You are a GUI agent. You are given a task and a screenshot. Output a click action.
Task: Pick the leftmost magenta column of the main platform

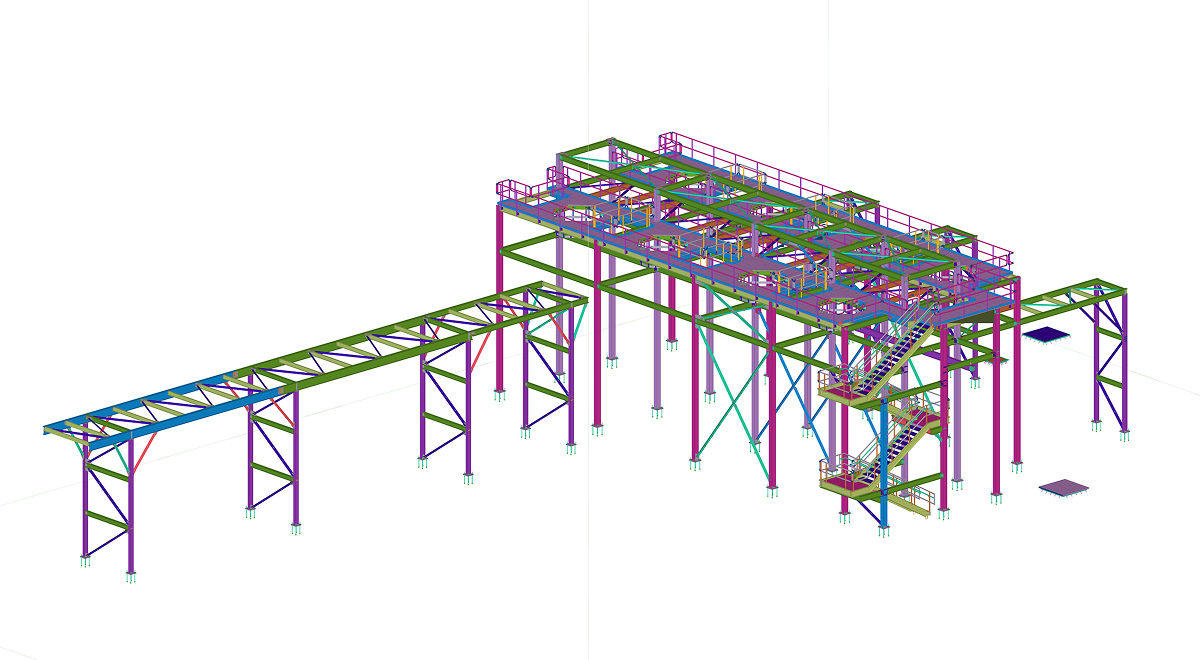coord(499,300)
